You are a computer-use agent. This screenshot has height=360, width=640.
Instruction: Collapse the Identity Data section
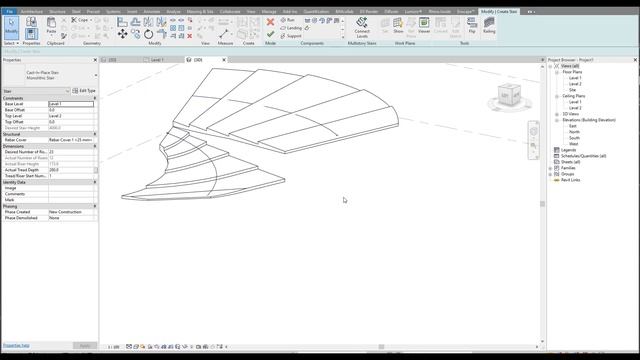pos(95,182)
